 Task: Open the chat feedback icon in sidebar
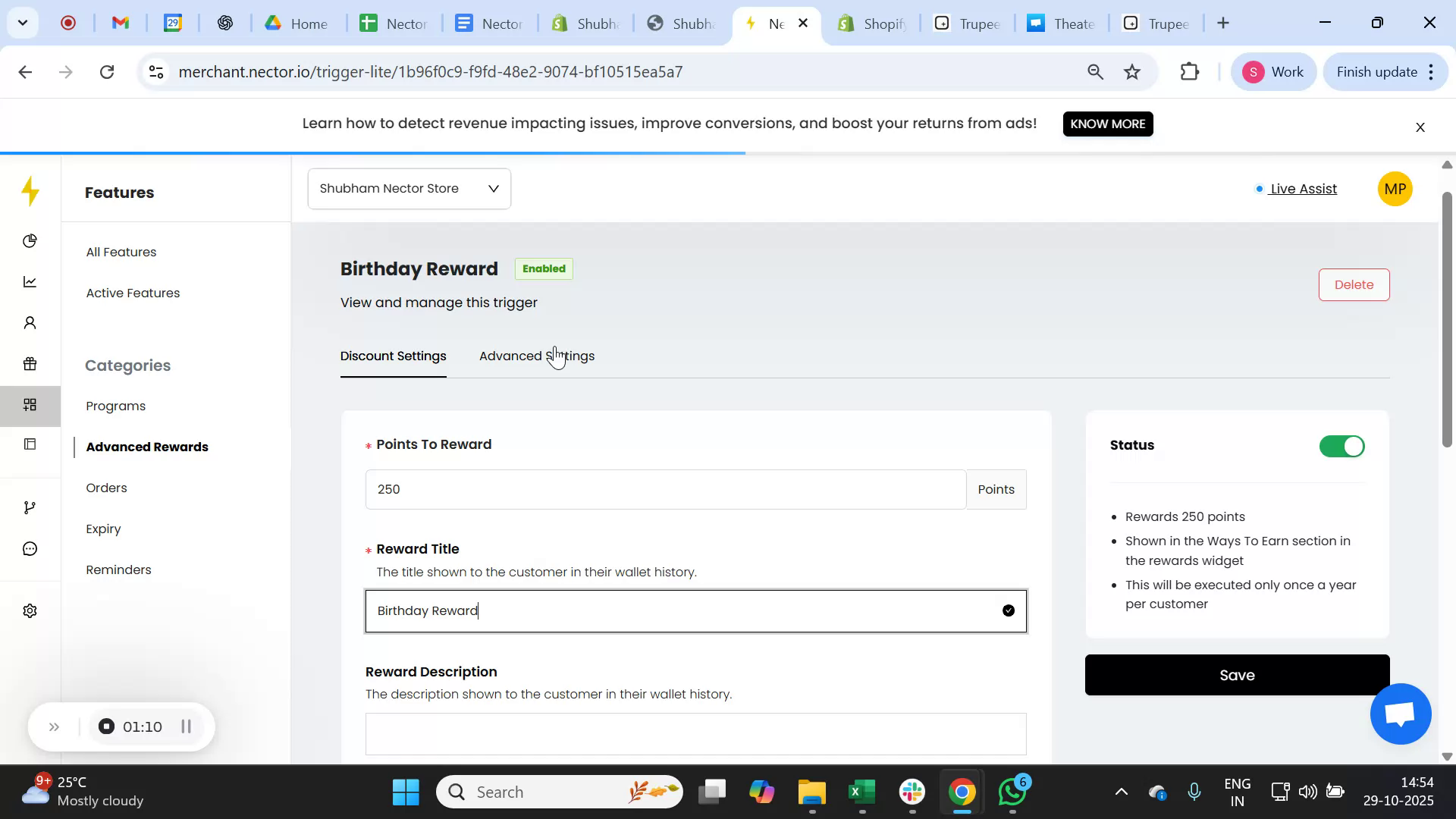point(30,548)
